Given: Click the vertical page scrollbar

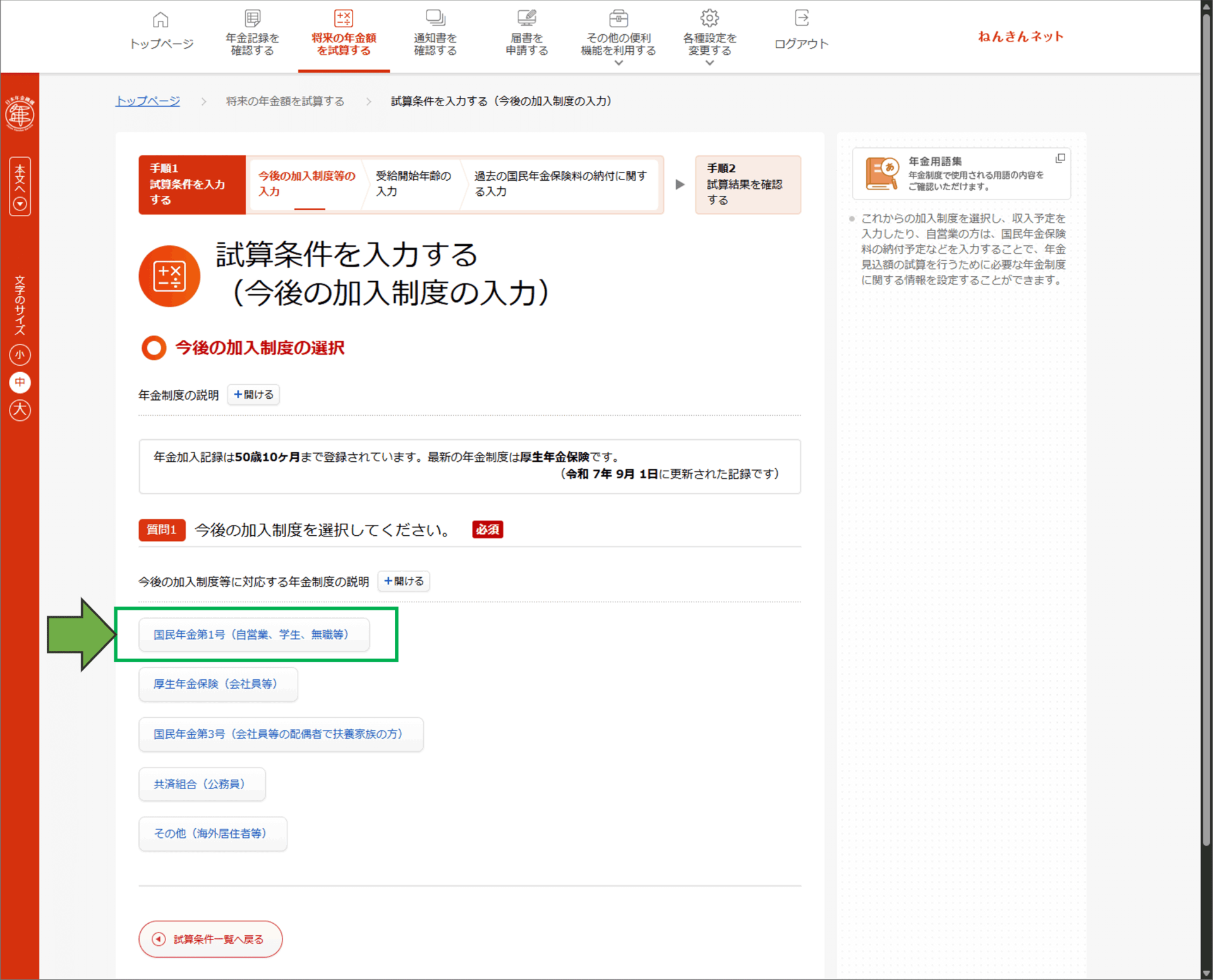Looking at the screenshot, I should click(1206, 442).
